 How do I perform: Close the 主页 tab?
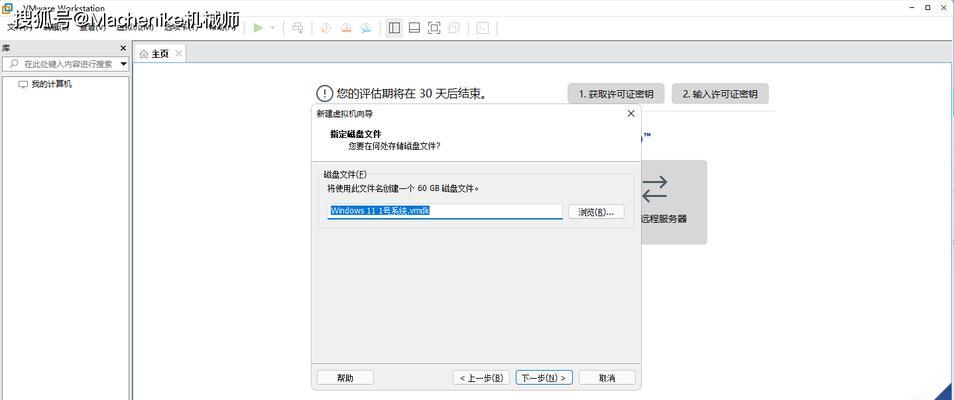178,54
